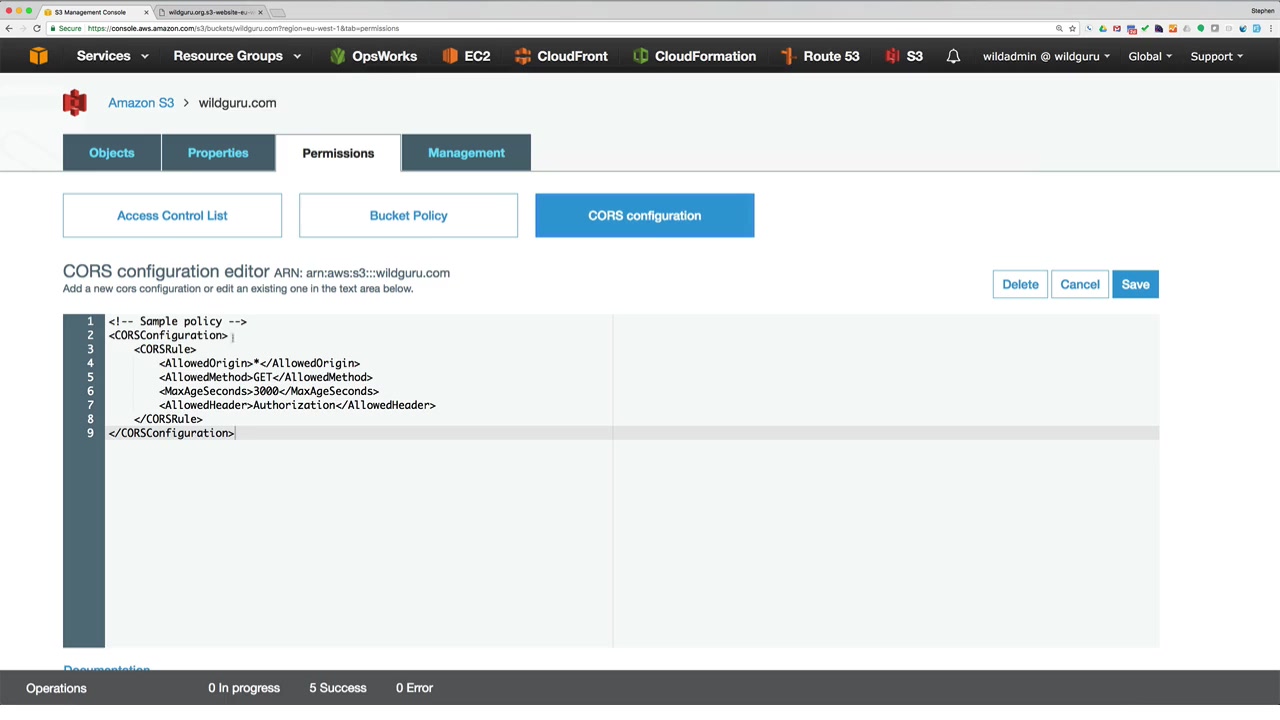Click the wildguru.com bucket name in breadcrumb

(237, 103)
